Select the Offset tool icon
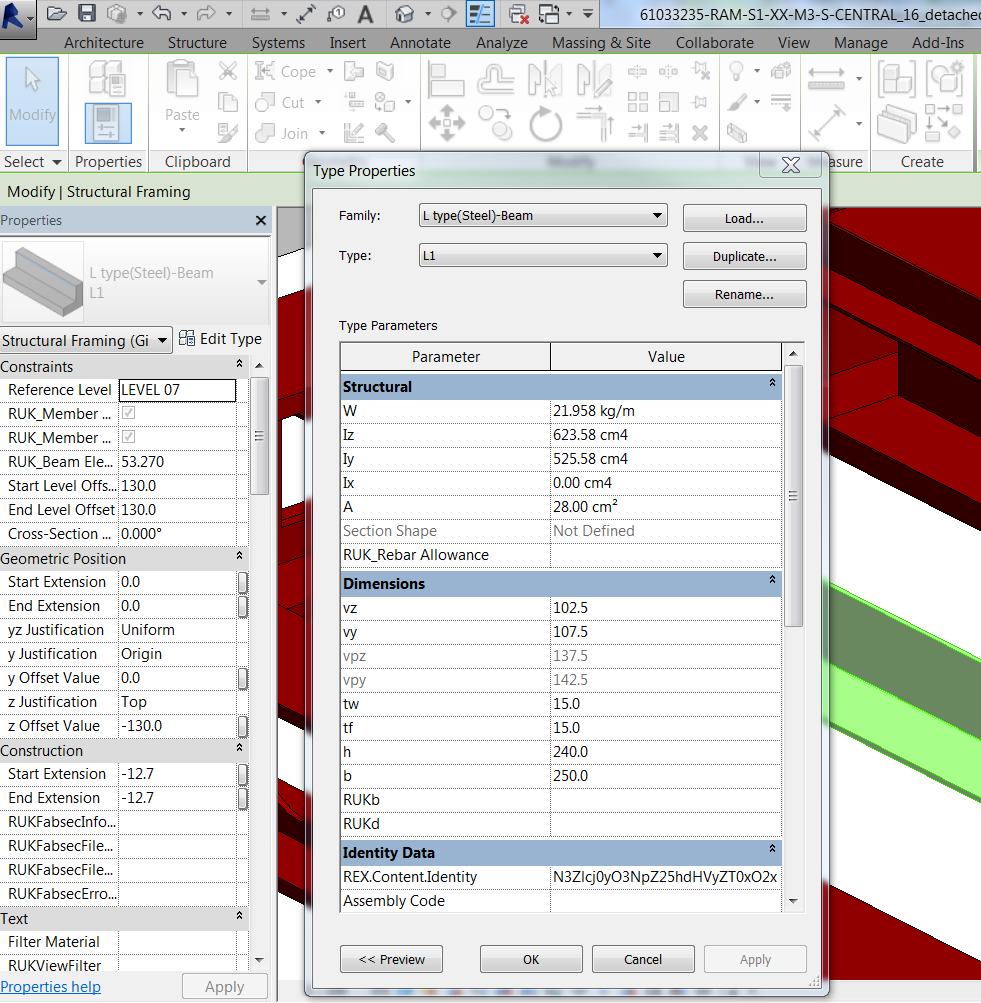This screenshot has width=981, height=1003. point(496,79)
